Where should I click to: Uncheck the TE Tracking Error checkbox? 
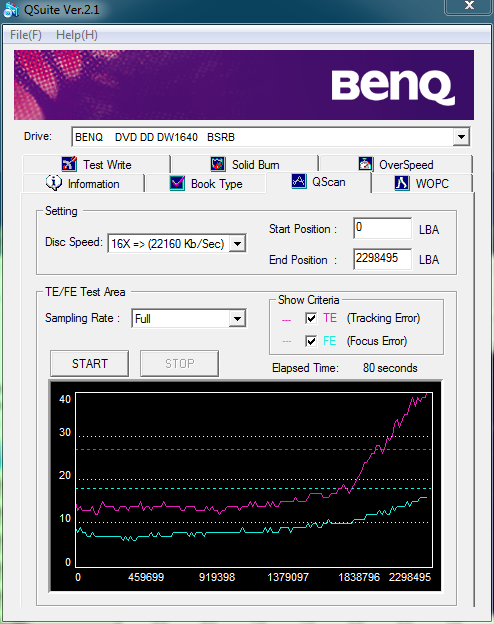(x=311, y=318)
